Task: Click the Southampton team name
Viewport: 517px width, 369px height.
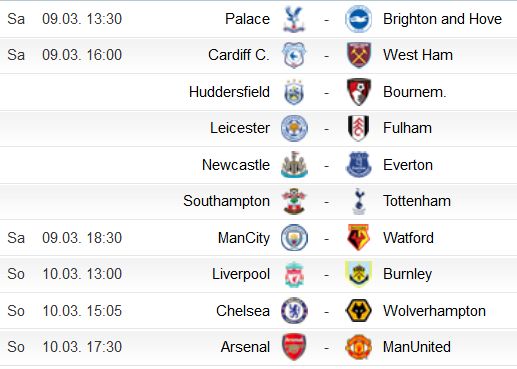Action: pos(227,201)
